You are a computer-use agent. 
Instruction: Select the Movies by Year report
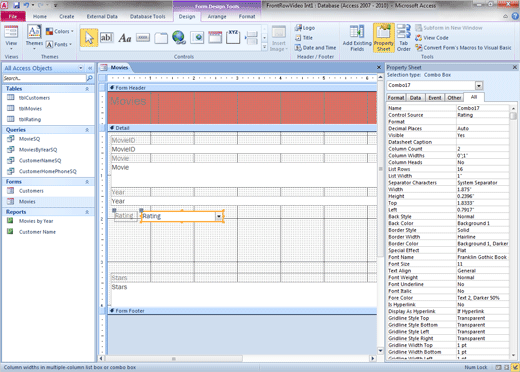36,221
